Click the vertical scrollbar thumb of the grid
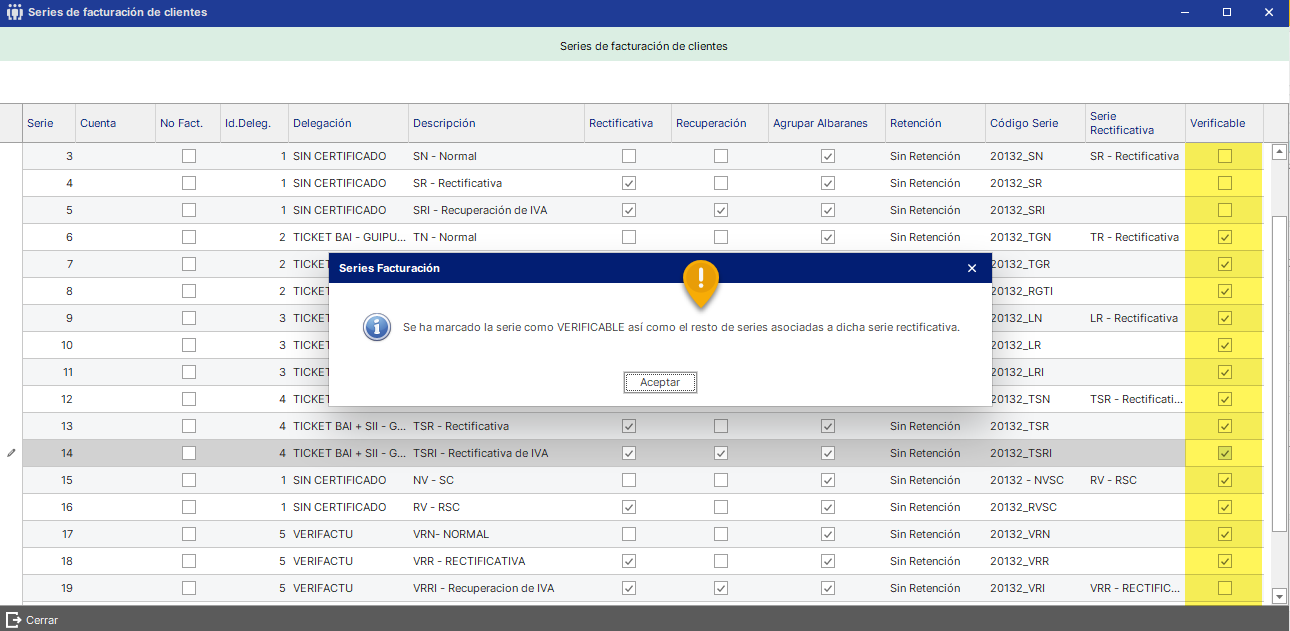1290x631 pixels. point(1278,373)
